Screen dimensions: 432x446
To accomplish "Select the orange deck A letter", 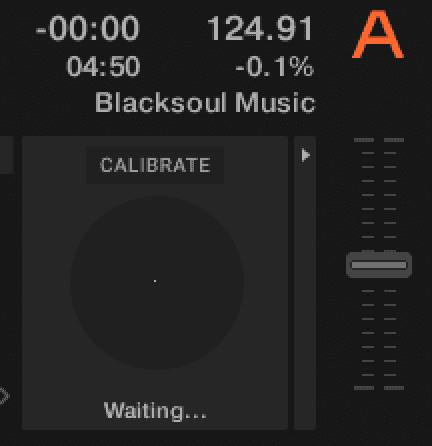I will point(378,34).
